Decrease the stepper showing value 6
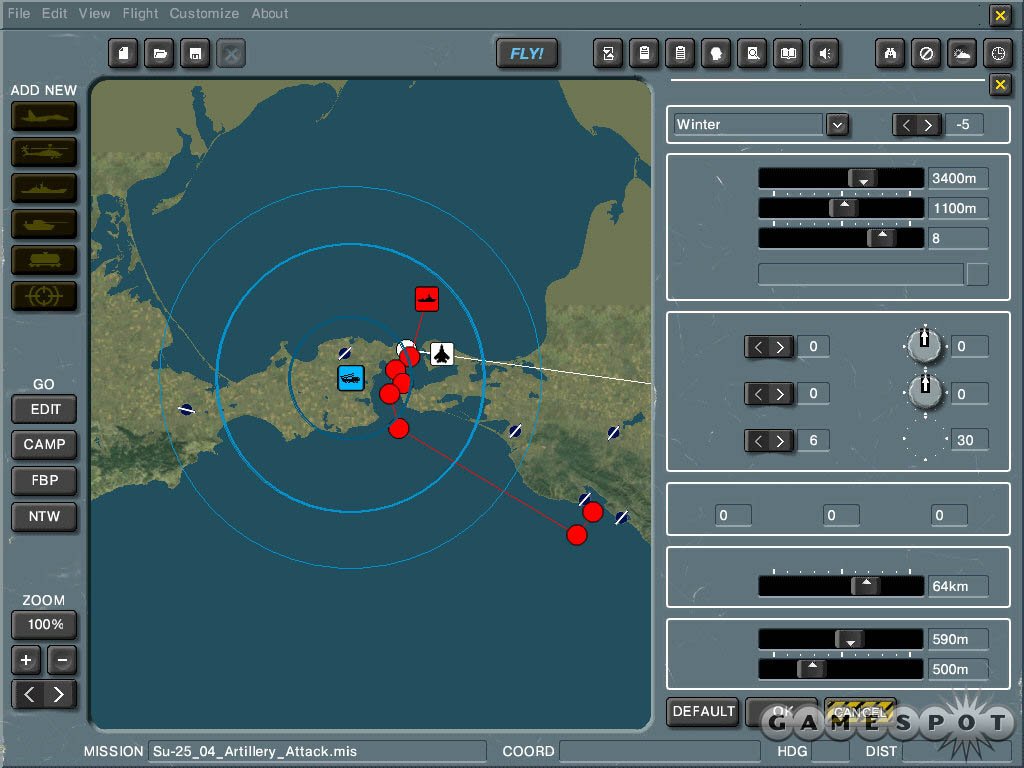 point(758,440)
